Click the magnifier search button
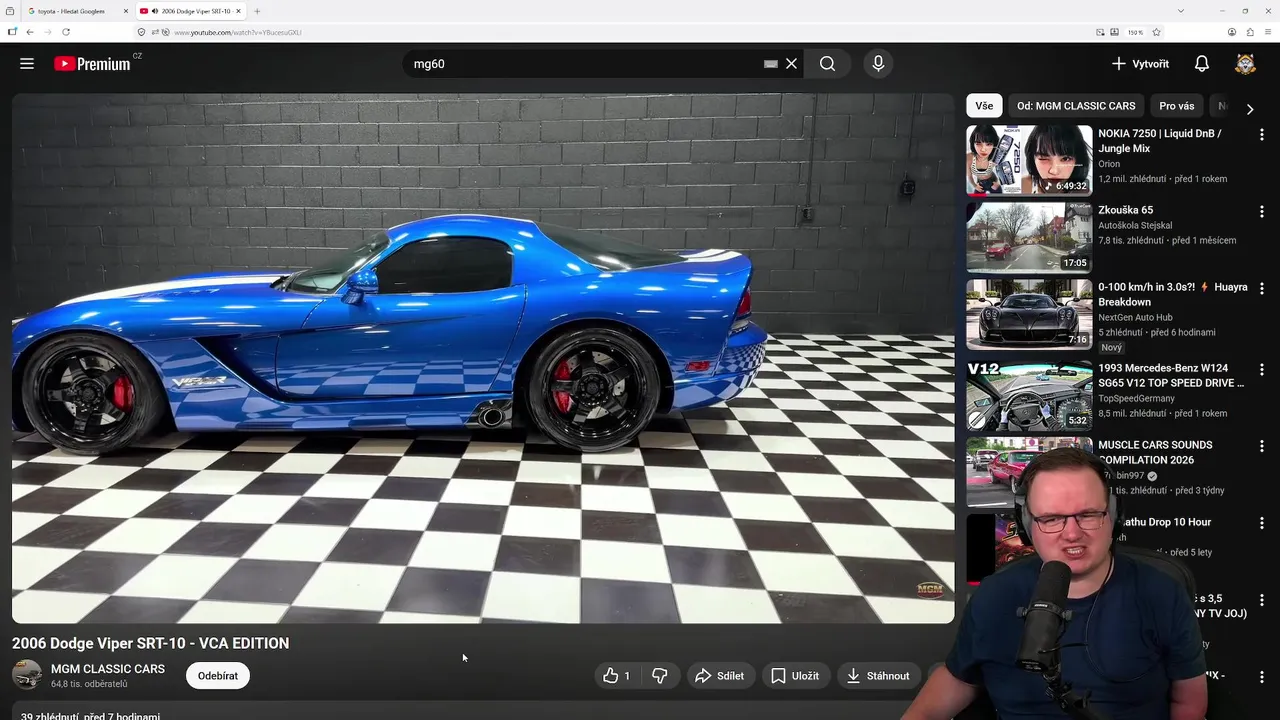This screenshot has width=1280, height=720. coord(827,63)
